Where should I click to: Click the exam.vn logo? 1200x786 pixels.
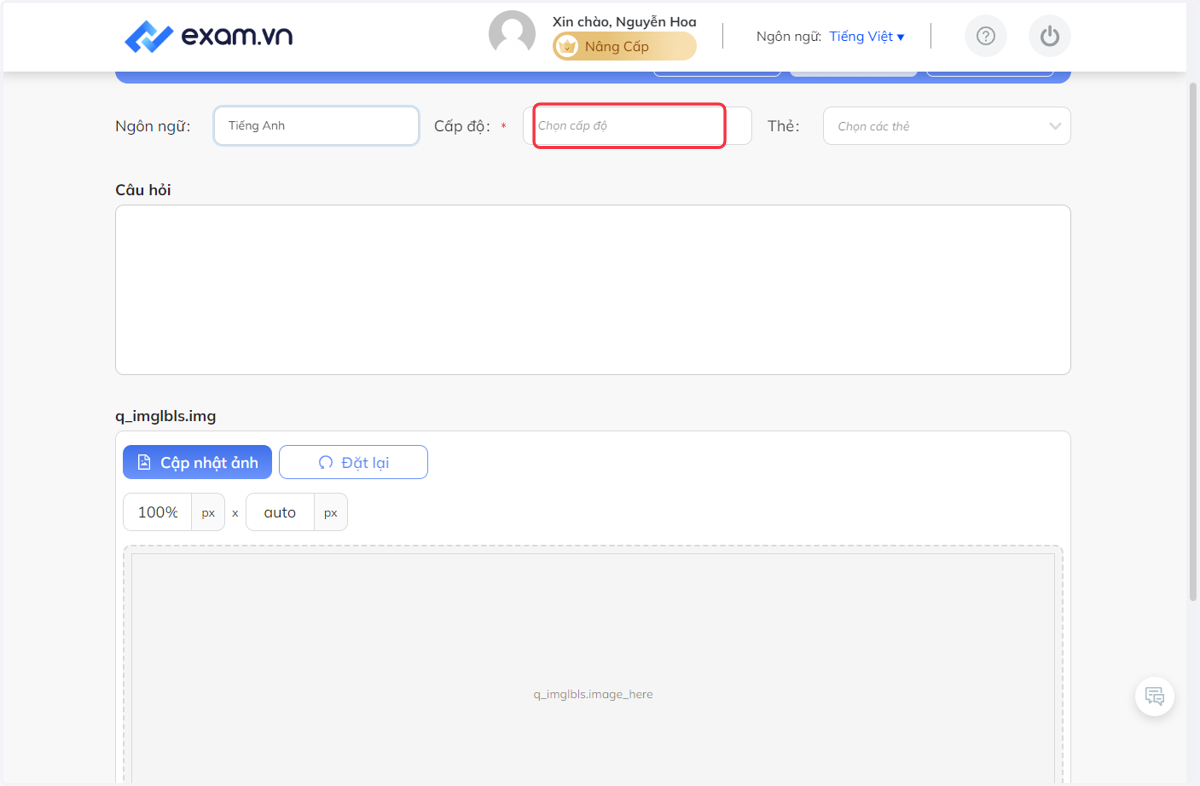[x=208, y=37]
